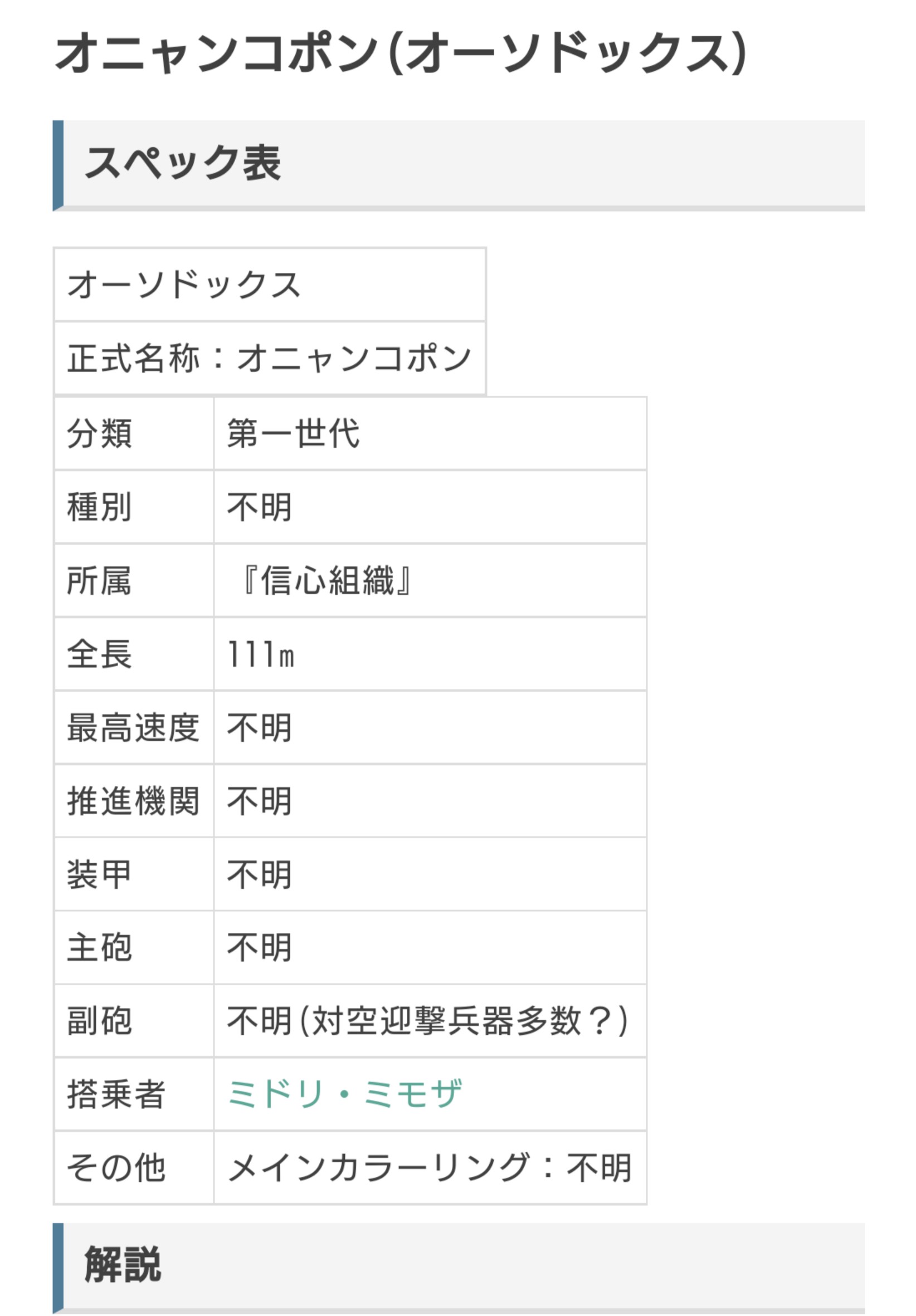This screenshot has height=1316, width=916.
Task: Click the 搭乗者 label cell
Action: 134,1094
